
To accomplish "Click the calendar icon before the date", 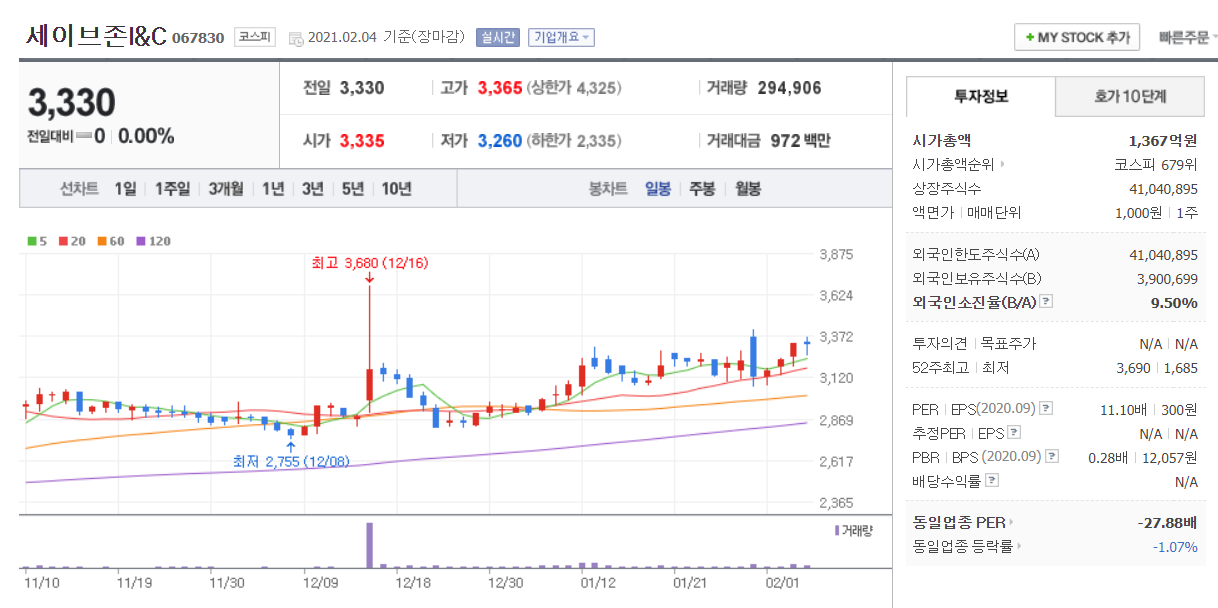I will pyautogui.click(x=296, y=39).
